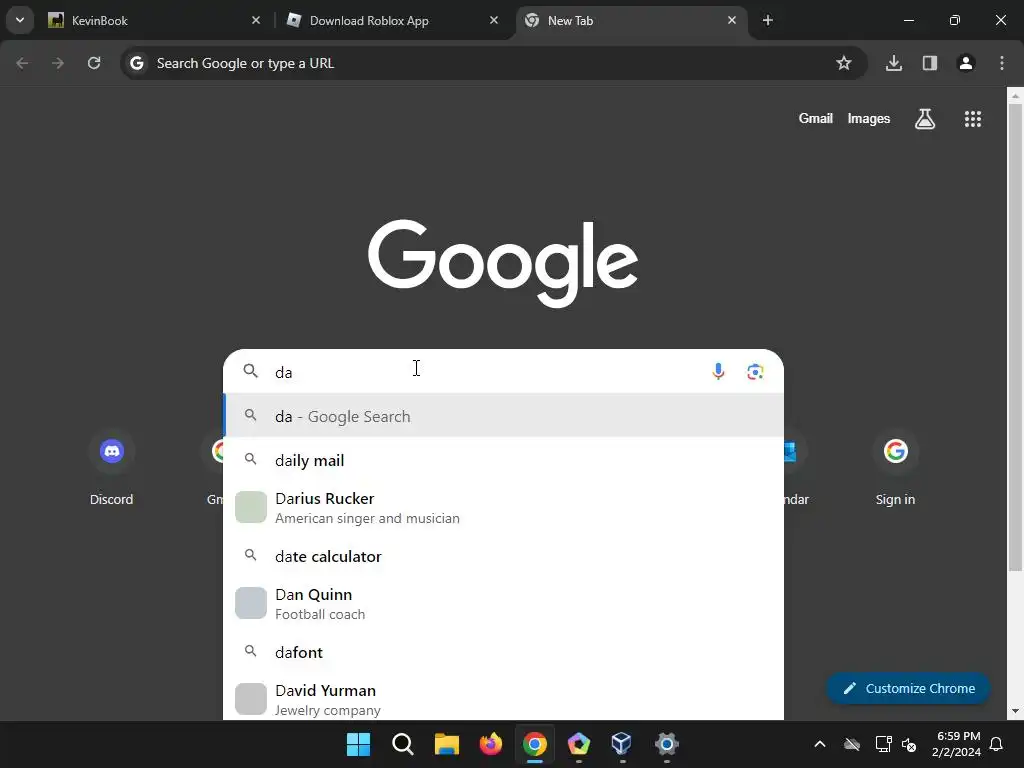The width and height of the screenshot is (1024, 768).
Task: Open the VirtualBox cube taskbar icon
Action: 622,744
